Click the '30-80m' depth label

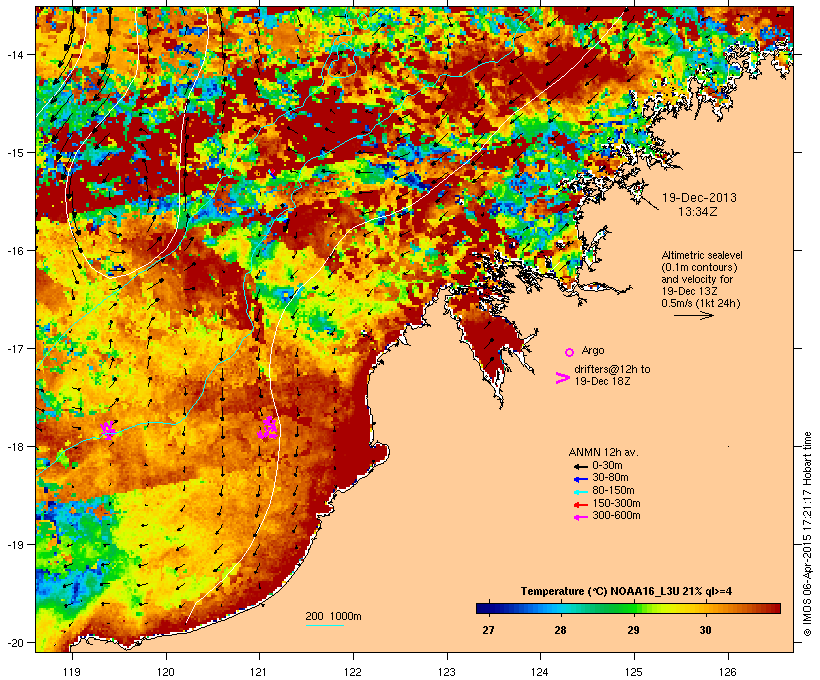click(610, 478)
